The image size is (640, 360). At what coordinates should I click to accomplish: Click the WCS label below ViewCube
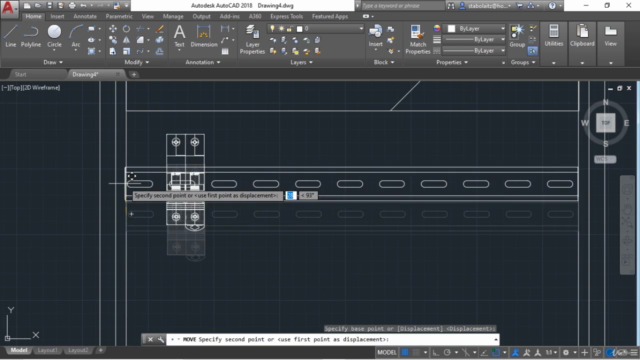coord(605,159)
